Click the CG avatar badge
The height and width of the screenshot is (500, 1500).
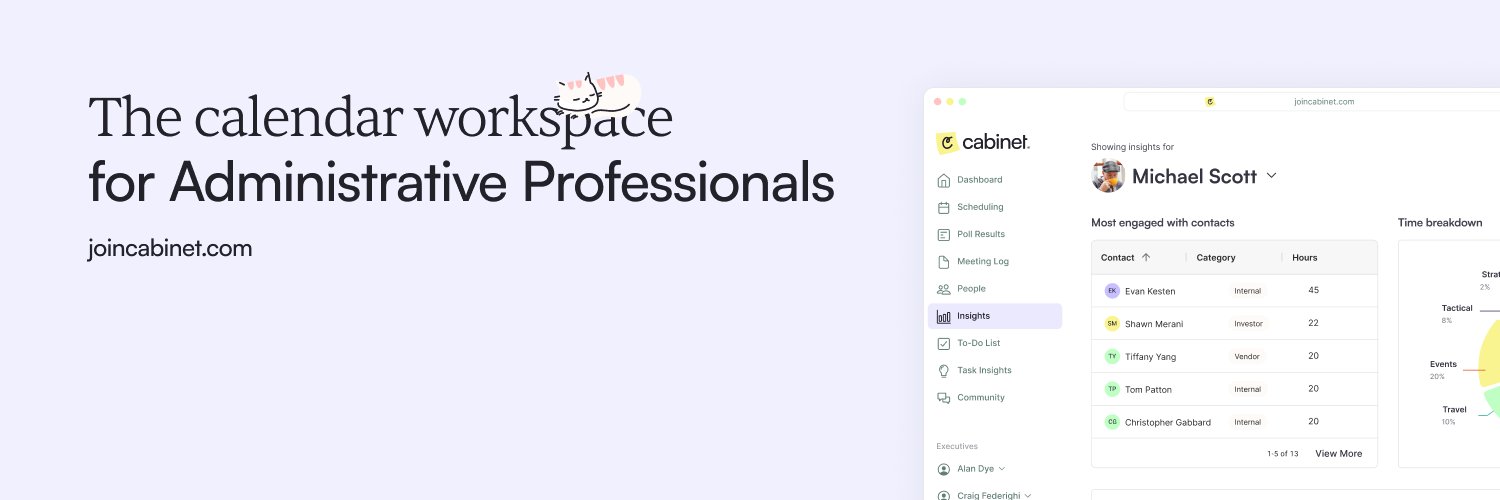1112,422
